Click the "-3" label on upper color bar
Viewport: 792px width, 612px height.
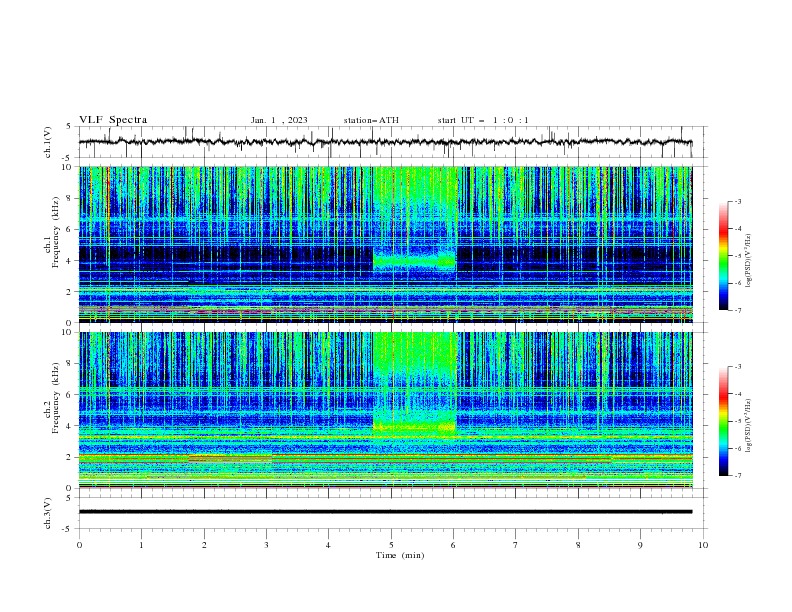(x=738, y=201)
